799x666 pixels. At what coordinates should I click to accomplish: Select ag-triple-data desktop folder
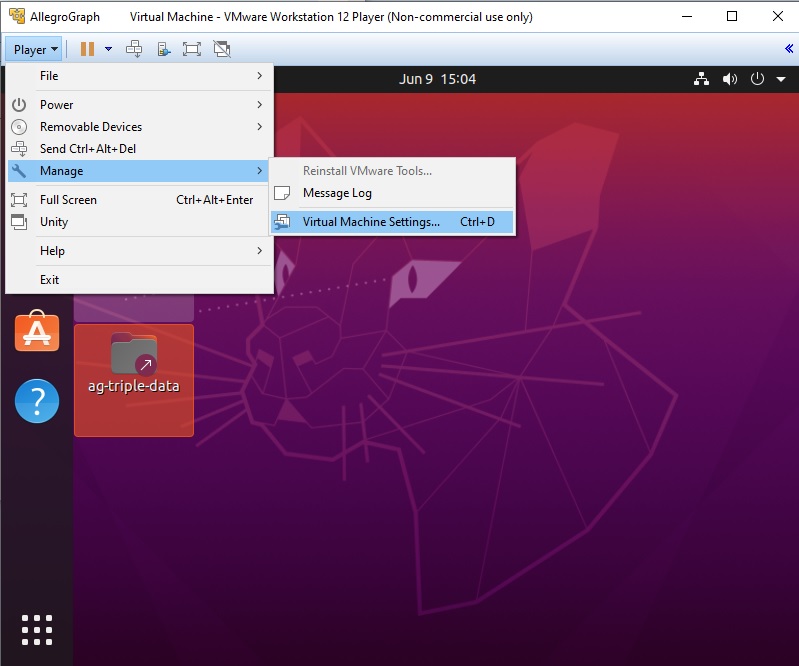point(134,380)
